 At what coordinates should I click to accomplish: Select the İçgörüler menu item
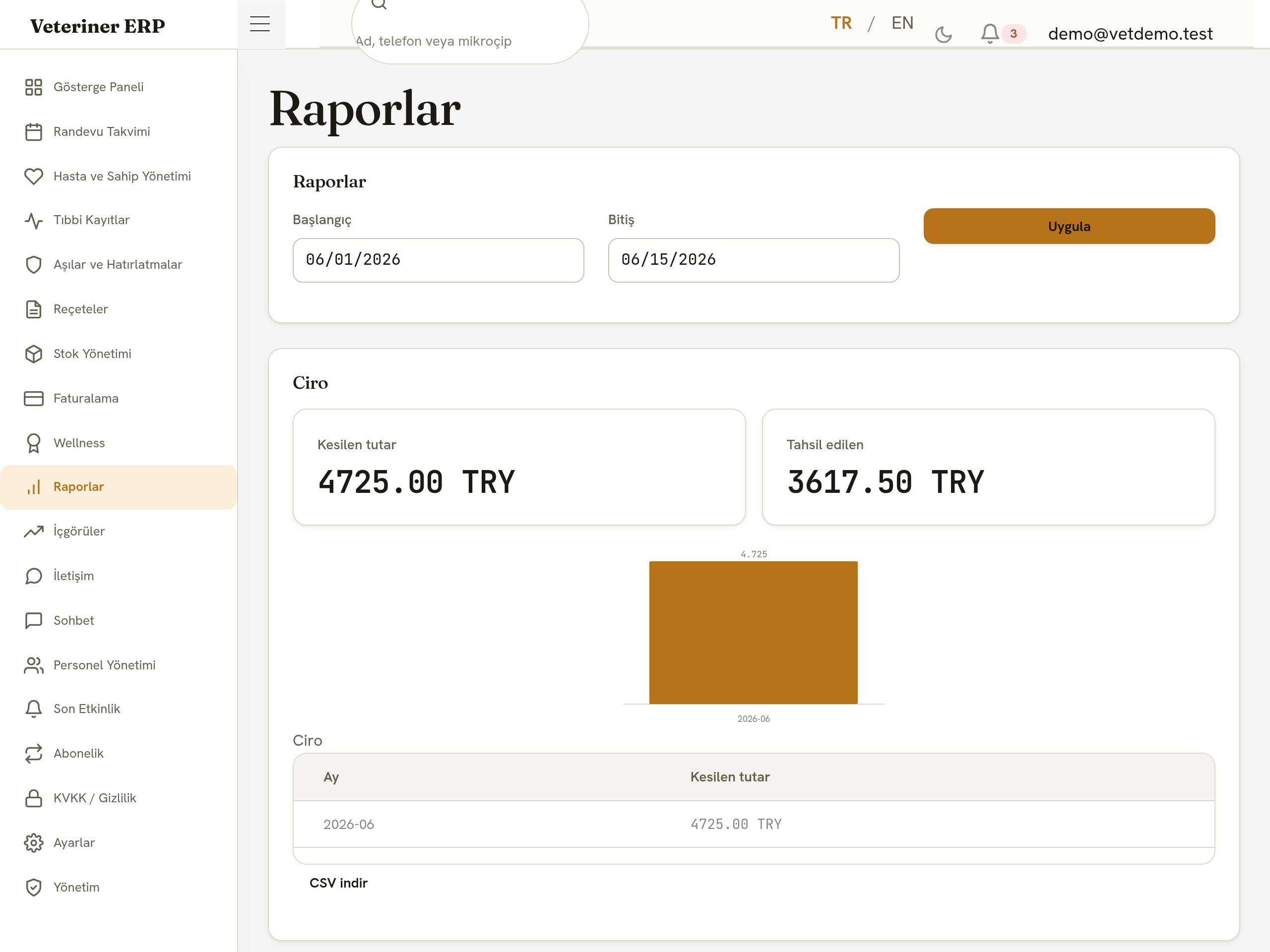click(119, 532)
